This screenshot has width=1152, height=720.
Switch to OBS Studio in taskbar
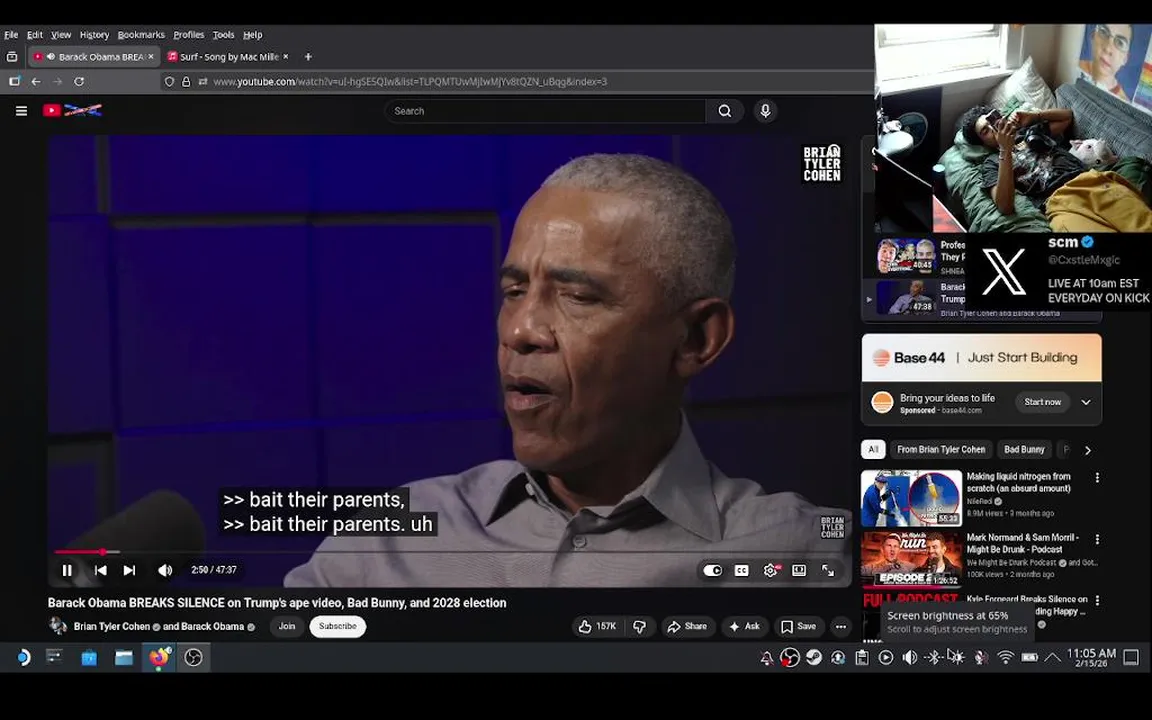coord(193,658)
